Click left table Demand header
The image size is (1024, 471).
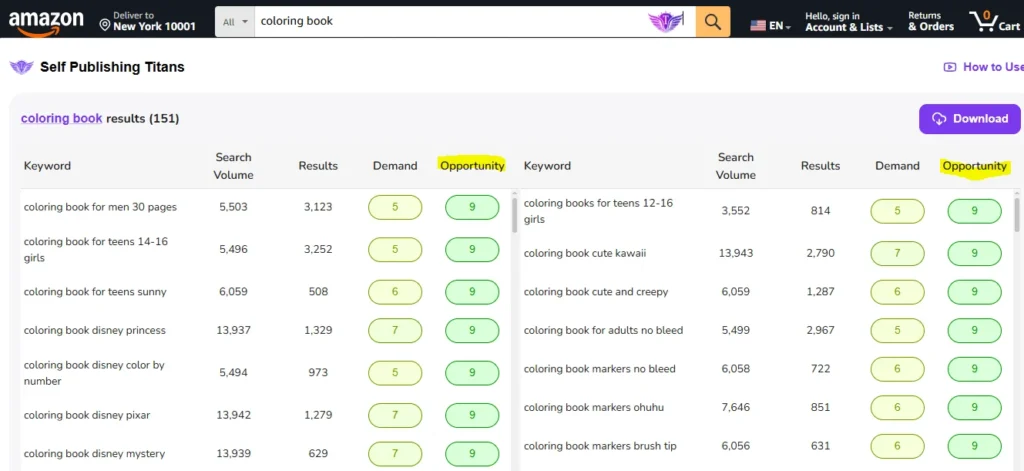click(x=395, y=166)
